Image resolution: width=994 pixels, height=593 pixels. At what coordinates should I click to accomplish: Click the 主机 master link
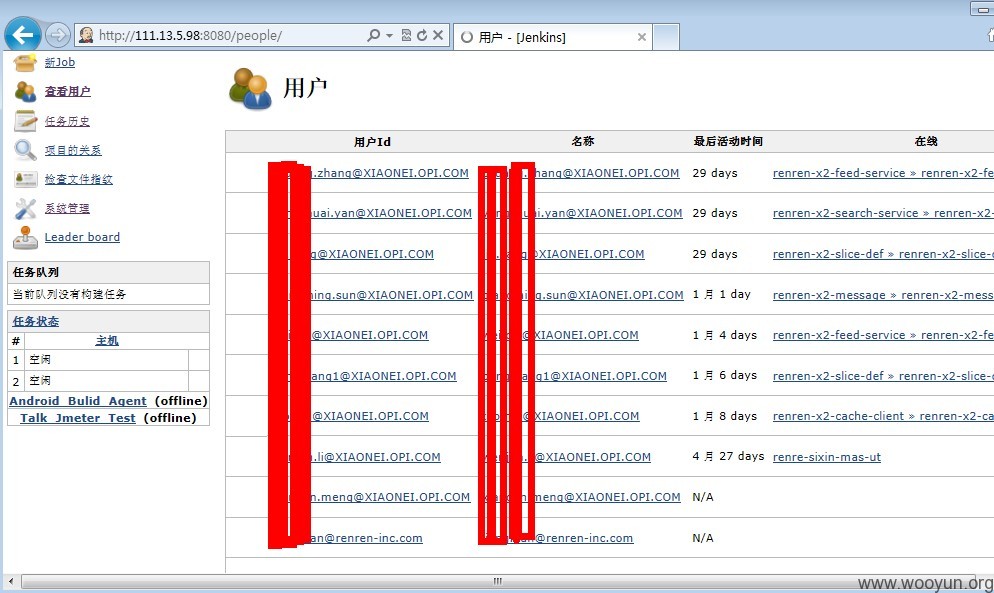pos(106,341)
